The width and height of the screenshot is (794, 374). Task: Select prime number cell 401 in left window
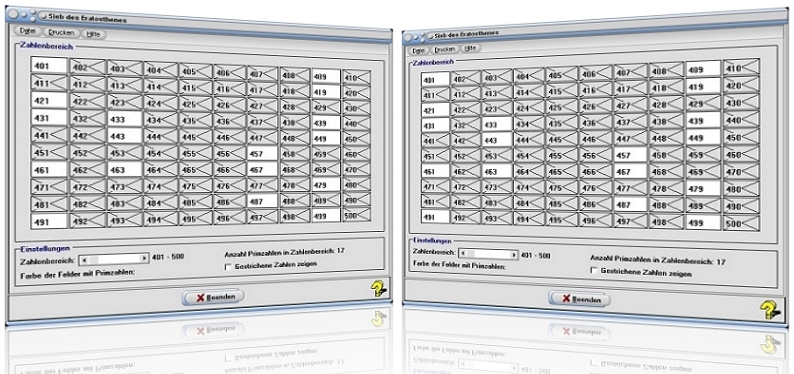pyautogui.click(x=49, y=65)
